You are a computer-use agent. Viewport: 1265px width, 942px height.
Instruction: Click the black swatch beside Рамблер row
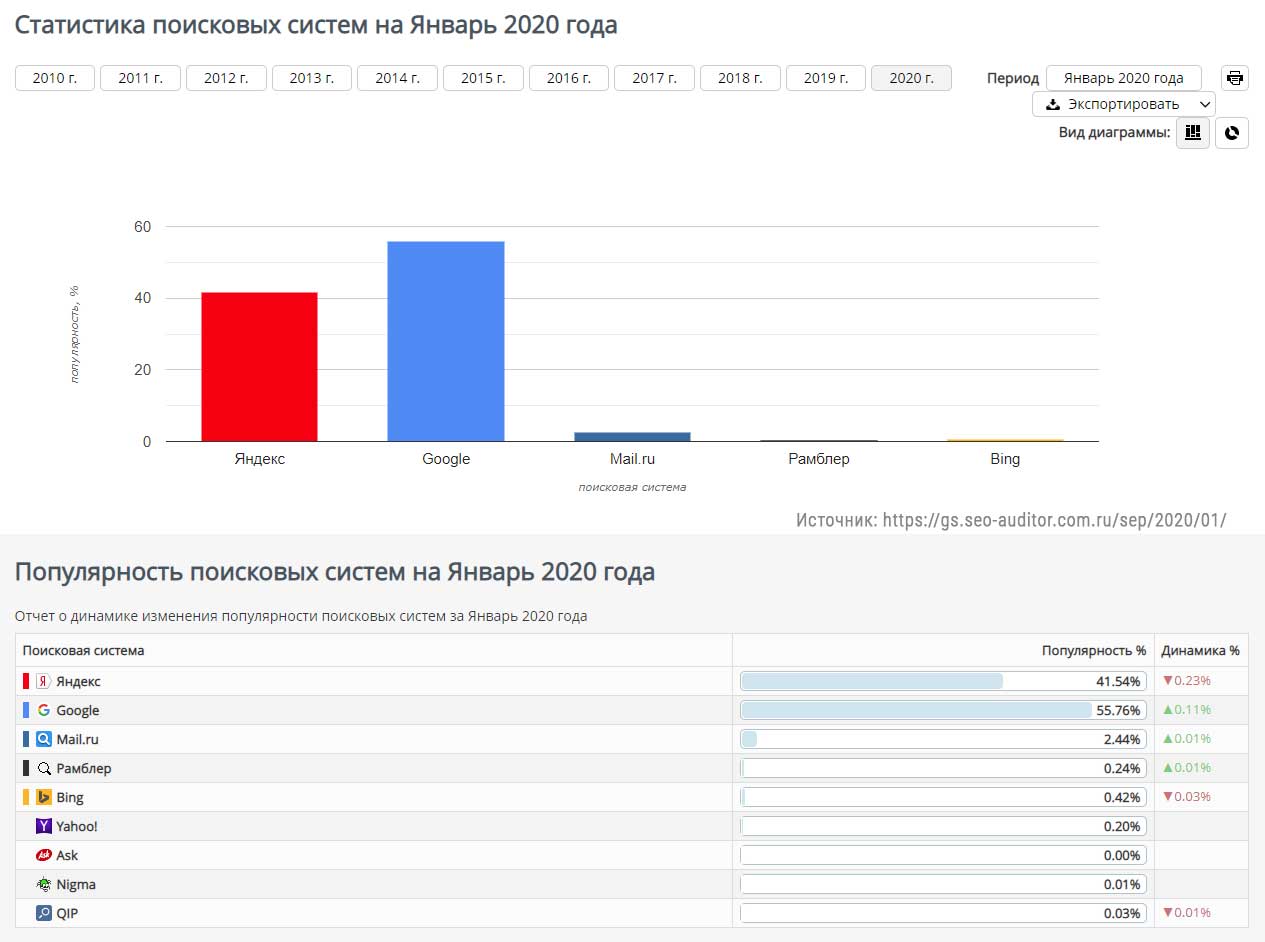tap(26, 768)
